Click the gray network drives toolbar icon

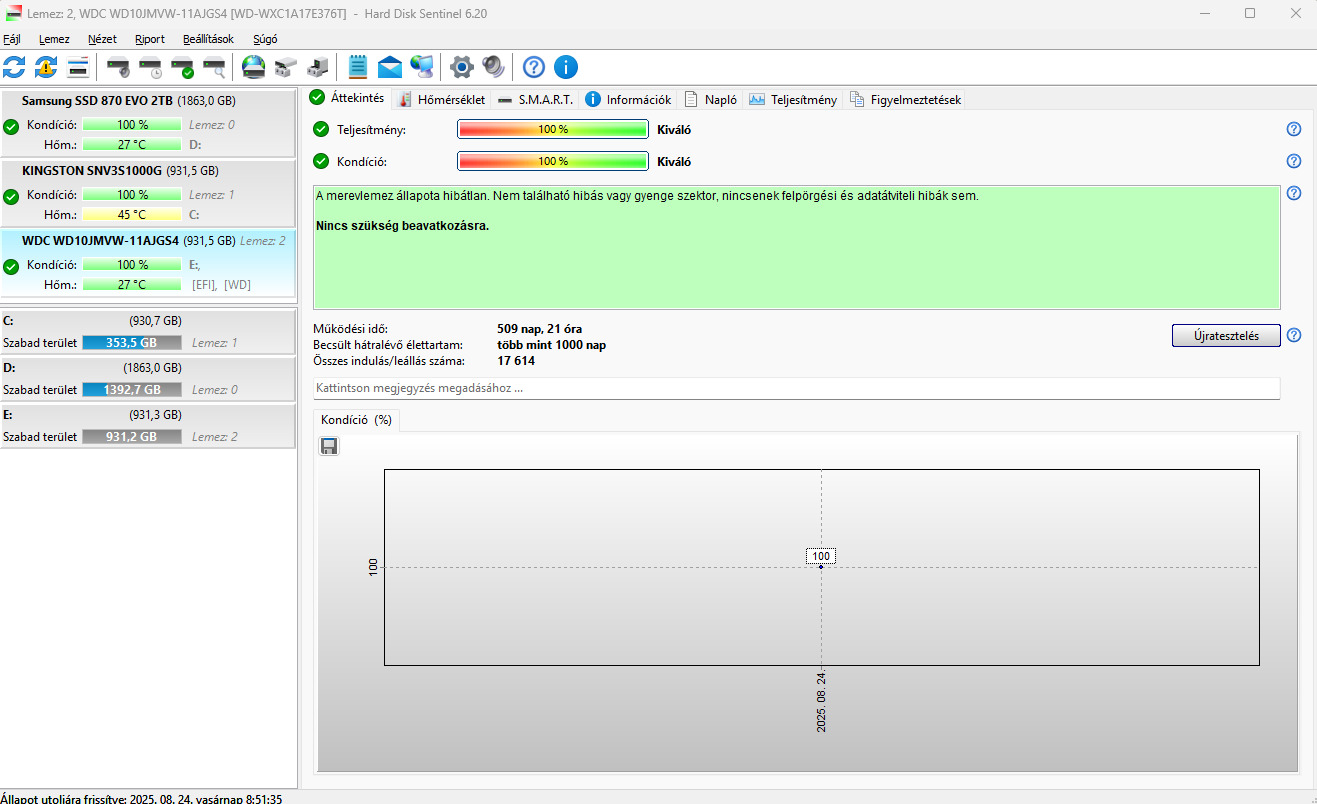pyautogui.click(x=286, y=67)
